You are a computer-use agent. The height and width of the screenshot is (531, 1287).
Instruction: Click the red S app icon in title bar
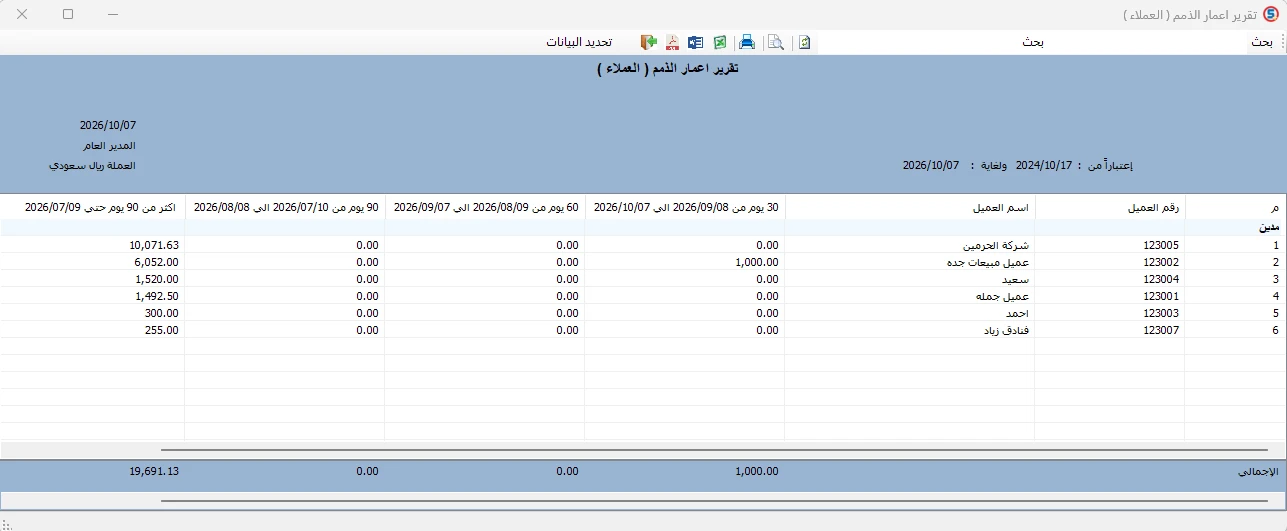coord(1270,15)
